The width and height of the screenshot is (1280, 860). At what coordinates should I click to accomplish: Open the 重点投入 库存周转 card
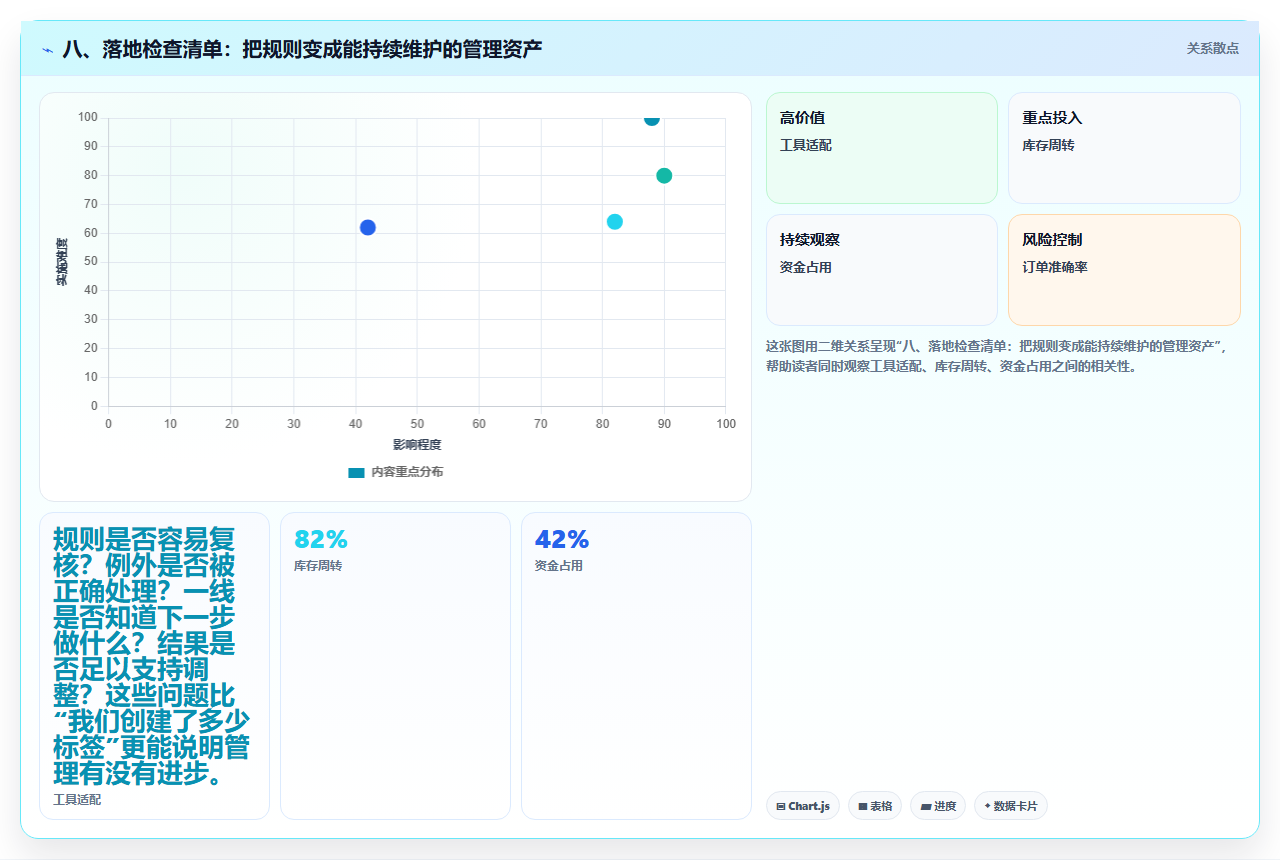(x=1124, y=148)
